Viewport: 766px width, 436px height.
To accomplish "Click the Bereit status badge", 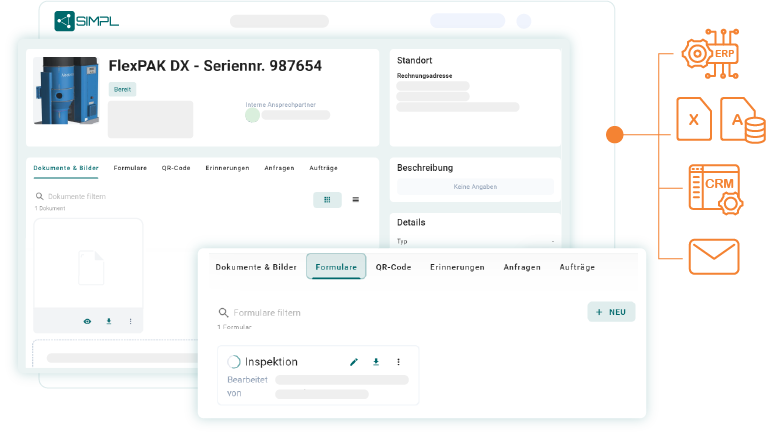I will pos(122,89).
